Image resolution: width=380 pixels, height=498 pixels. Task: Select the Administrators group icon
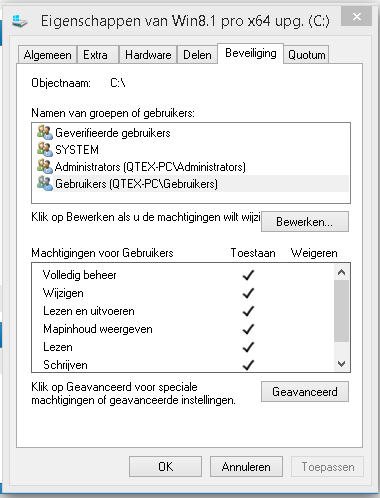coord(45,166)
